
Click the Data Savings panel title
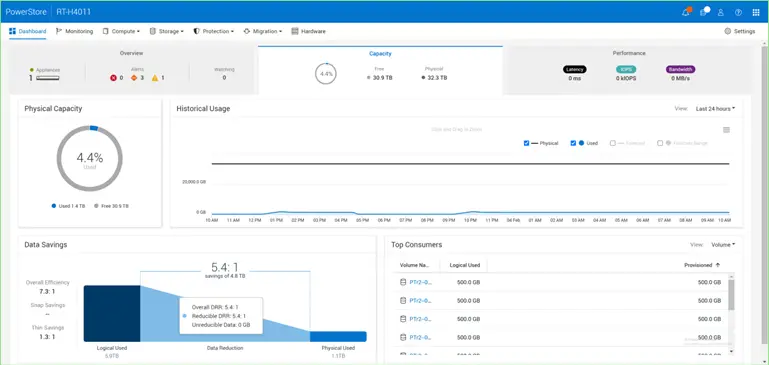coord(46,244)
